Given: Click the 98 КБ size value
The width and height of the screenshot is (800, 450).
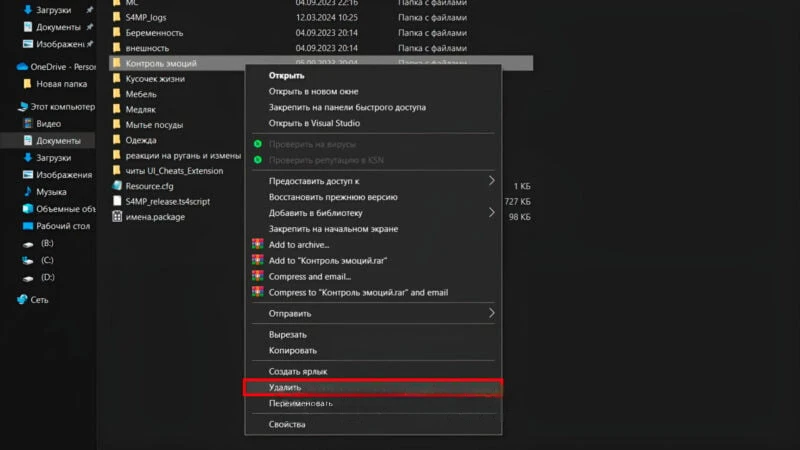Looking at the screenshot, I should pos(519,217).
